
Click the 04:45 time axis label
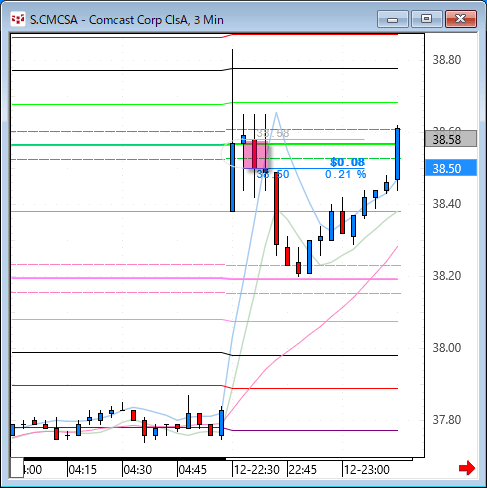point(193,470)
